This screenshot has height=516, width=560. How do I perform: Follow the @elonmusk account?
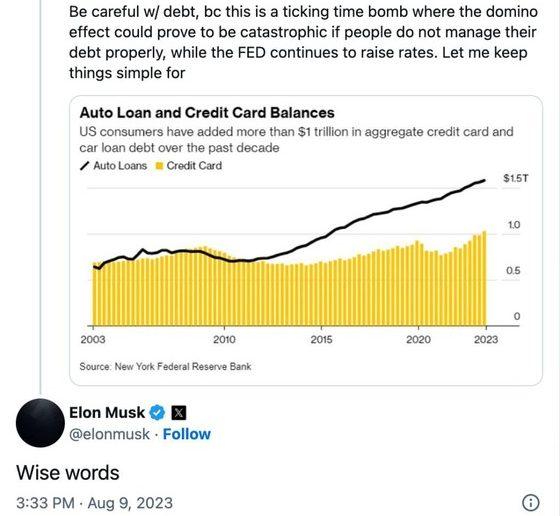coord(187,434)
